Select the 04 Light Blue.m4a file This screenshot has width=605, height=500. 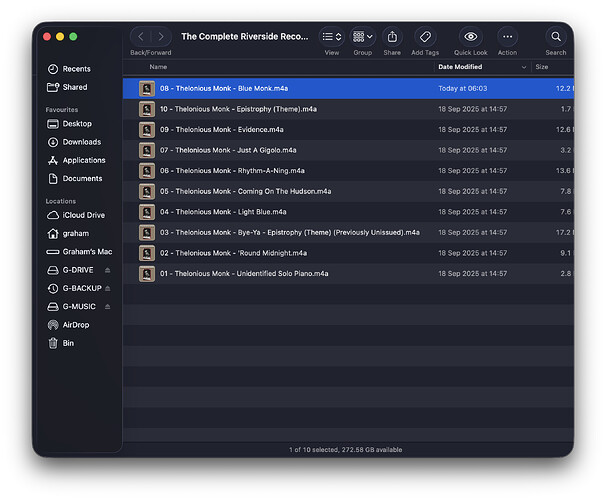coord(348,212)
